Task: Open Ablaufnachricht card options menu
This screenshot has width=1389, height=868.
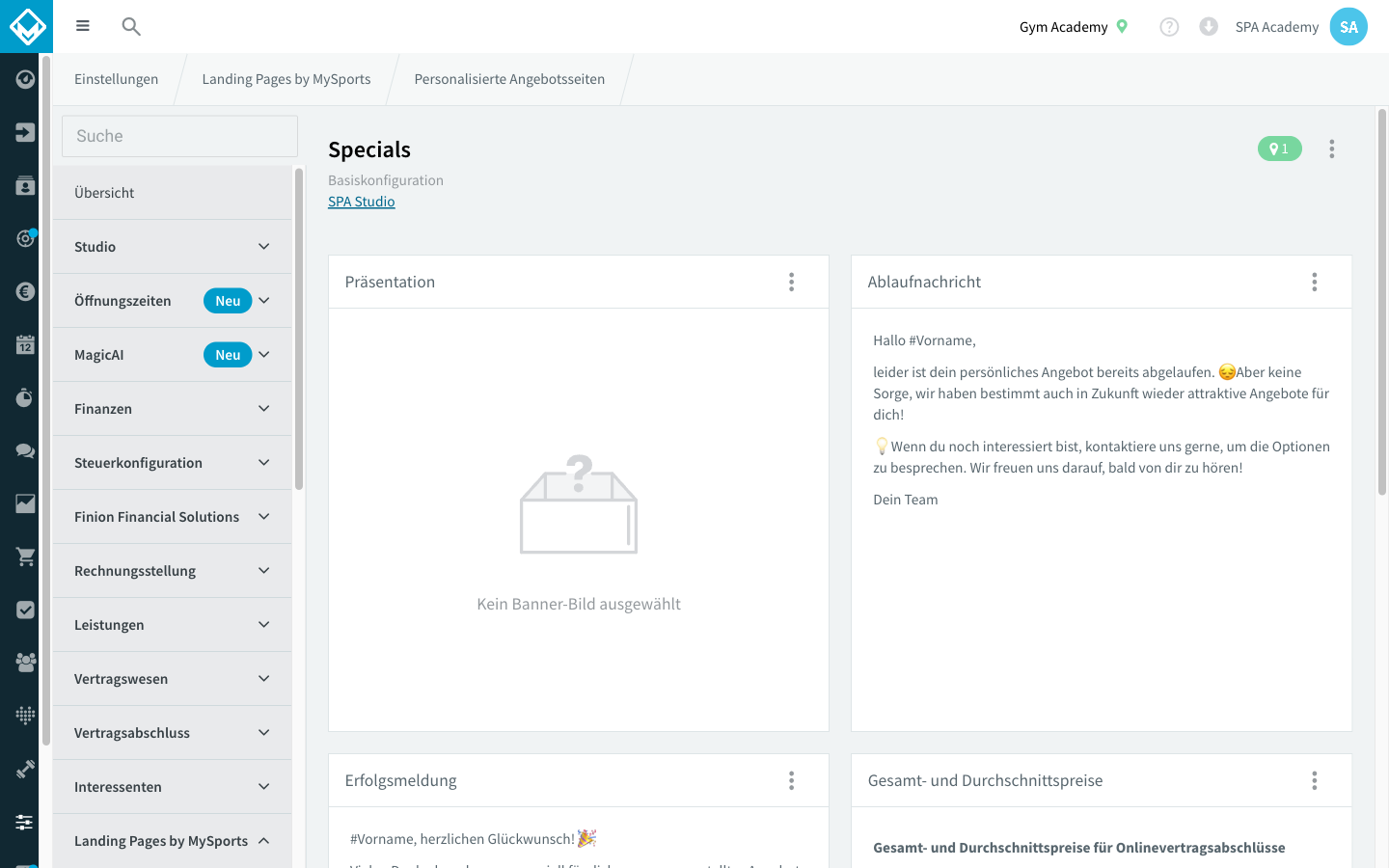Action: (x=1315, y=282)
